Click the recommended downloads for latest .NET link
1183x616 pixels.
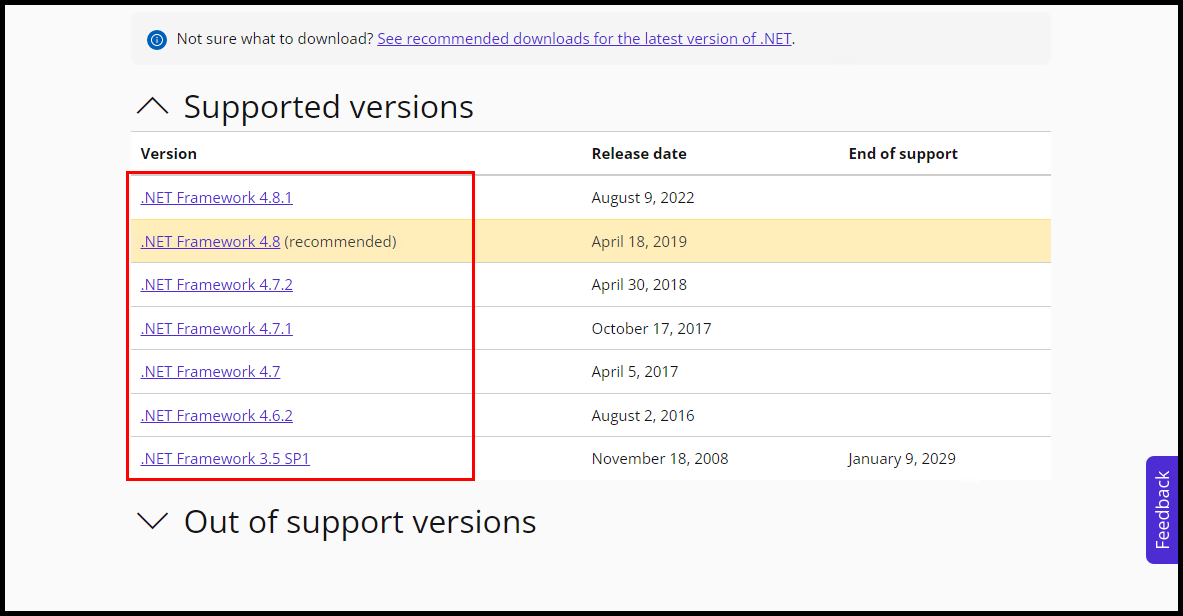point(584,38)
